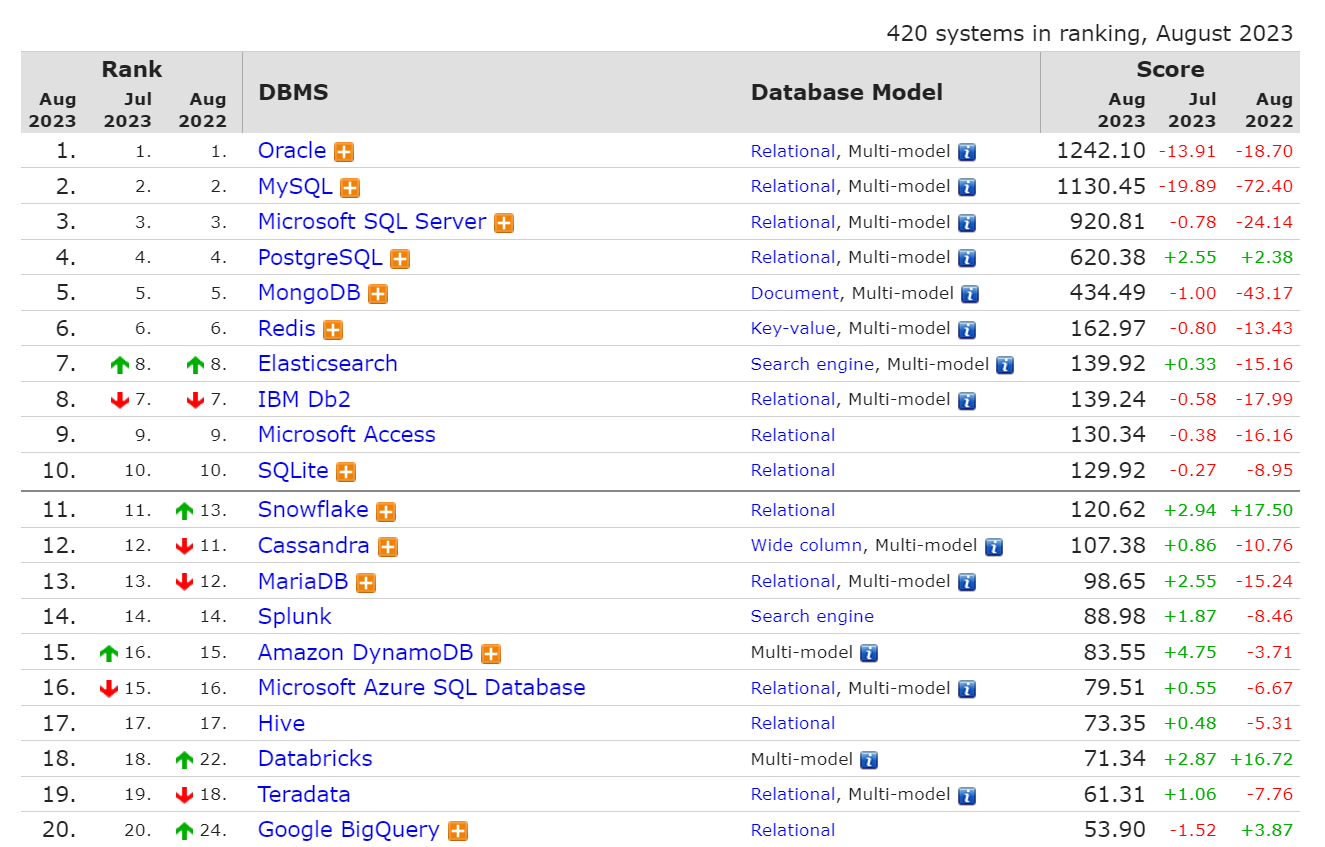
Task: Click the Oracle score value 1242.10
Action: pyautogui.click(x=1101, y=151)
